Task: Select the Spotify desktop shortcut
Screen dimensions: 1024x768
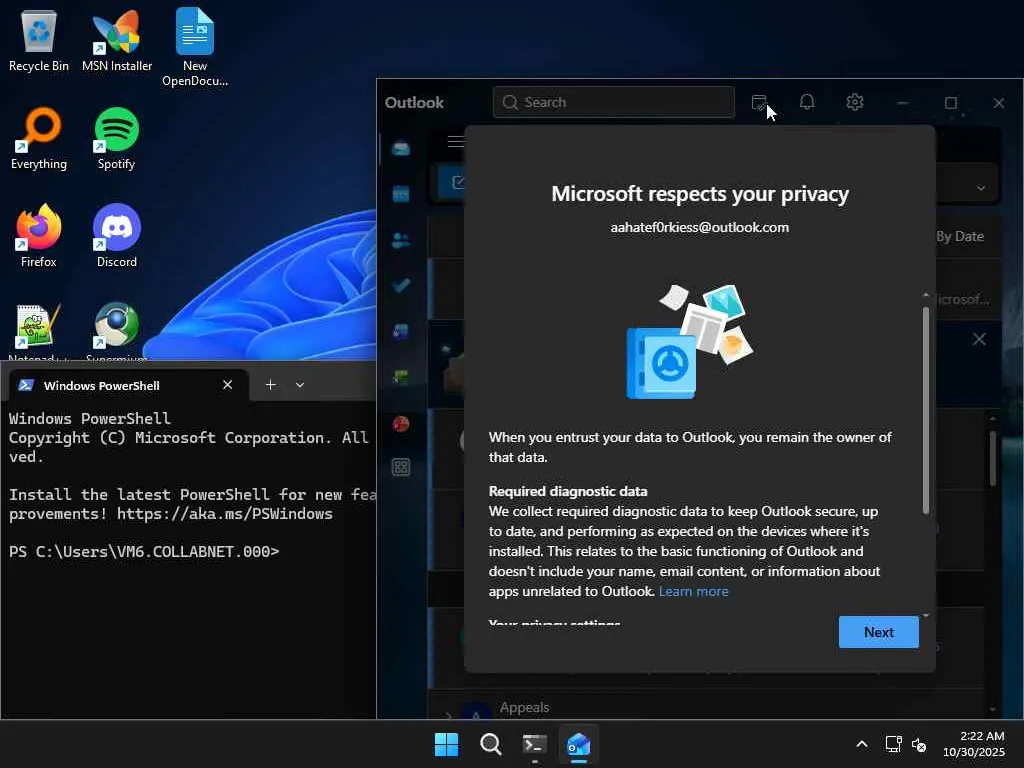Action: (x=116, y=138)
